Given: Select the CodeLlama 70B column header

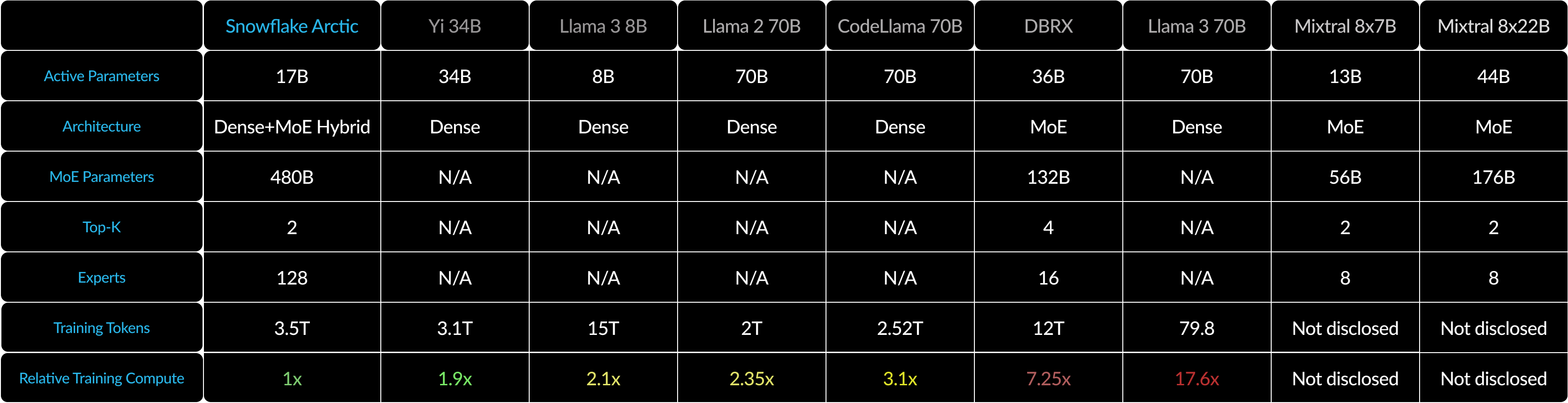Looking at the screenshot, I should [x=900, y=26].
